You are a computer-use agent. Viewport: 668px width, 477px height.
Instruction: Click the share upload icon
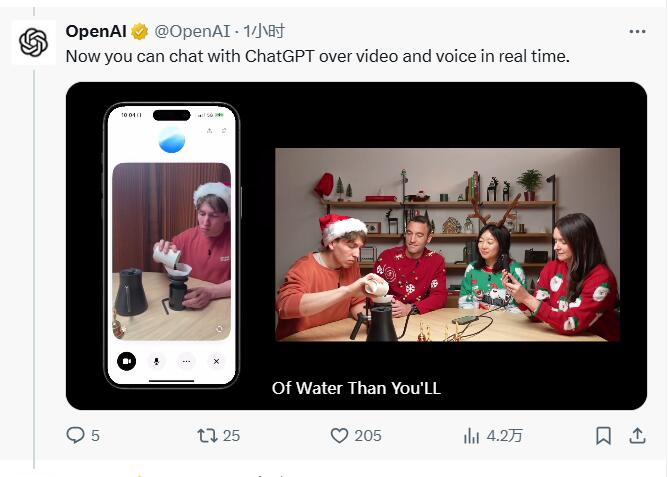click(x=637, y=435)
